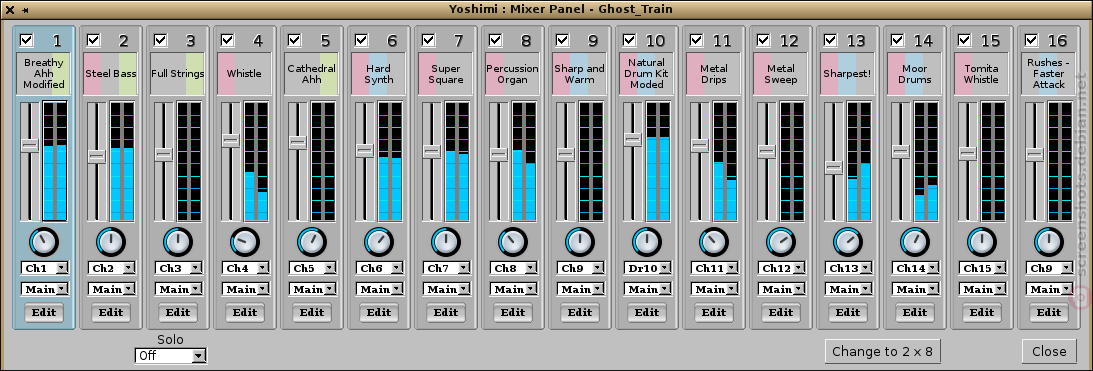
Task: Open the Dr10 MIDI channel dropdown
Action: coord(646,268)
